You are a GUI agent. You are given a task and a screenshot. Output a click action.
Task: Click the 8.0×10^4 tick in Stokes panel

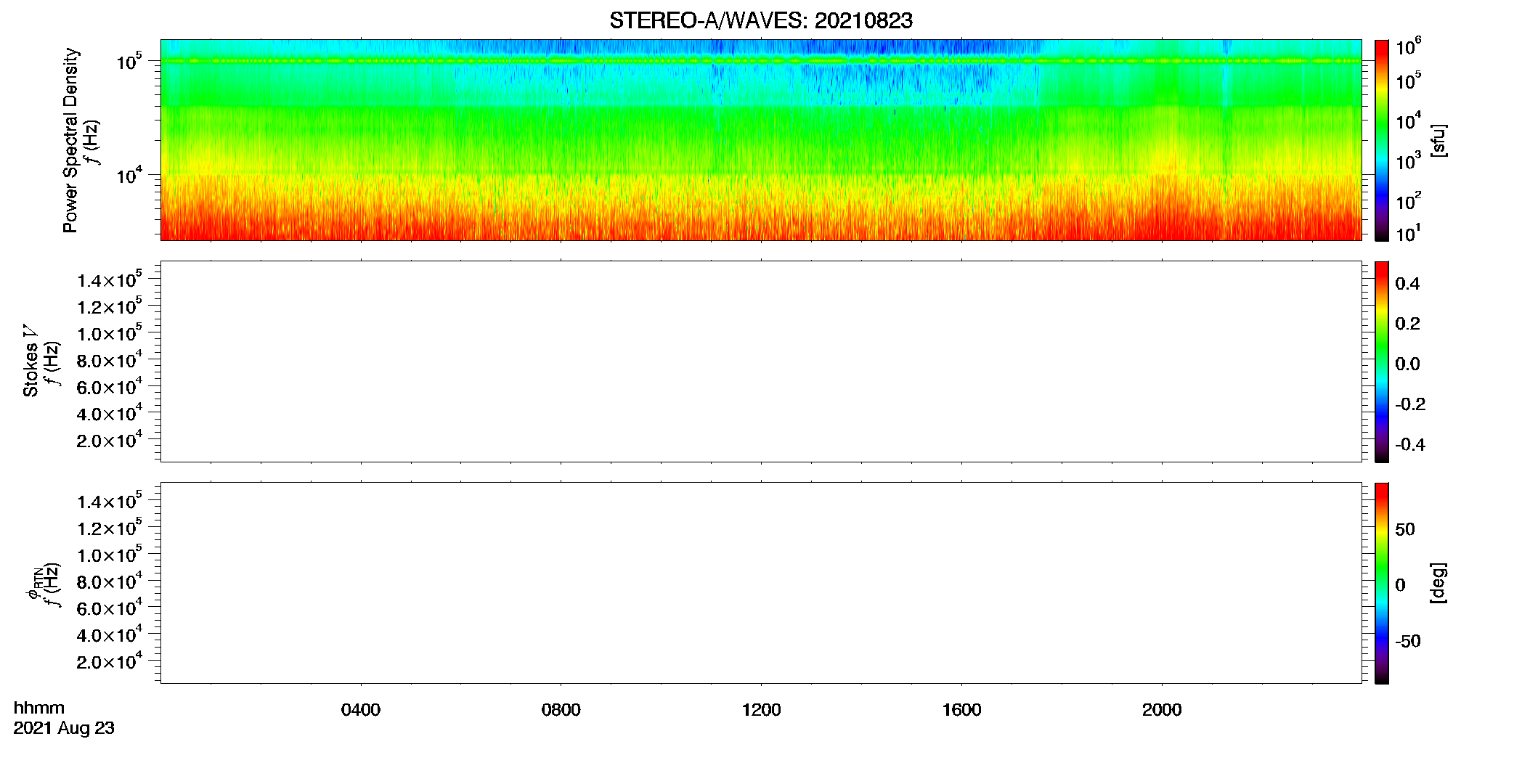(x=110, y=359)
